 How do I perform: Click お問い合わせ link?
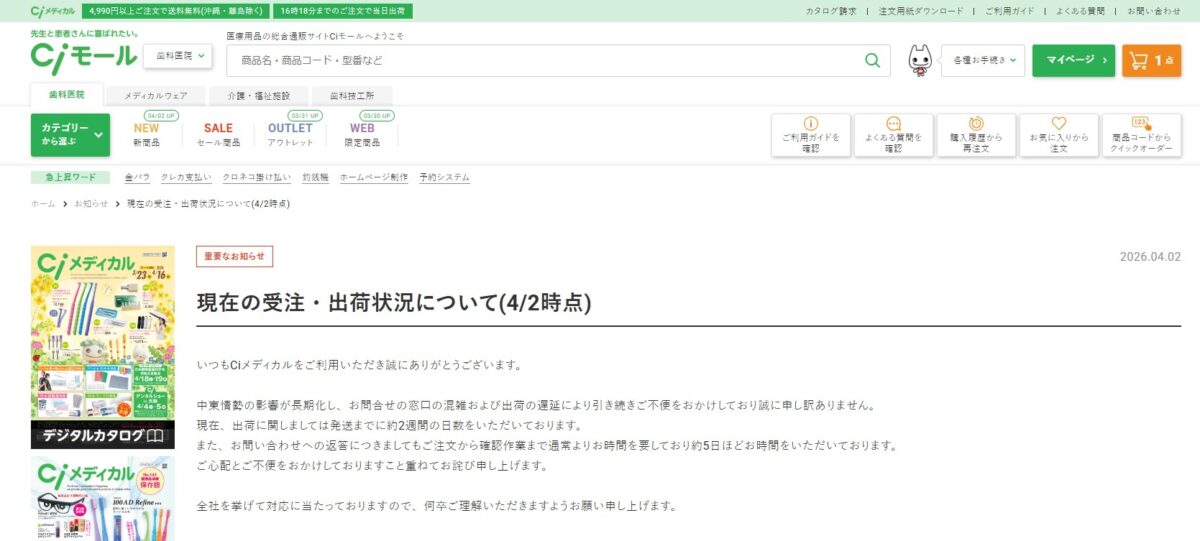1153,11
